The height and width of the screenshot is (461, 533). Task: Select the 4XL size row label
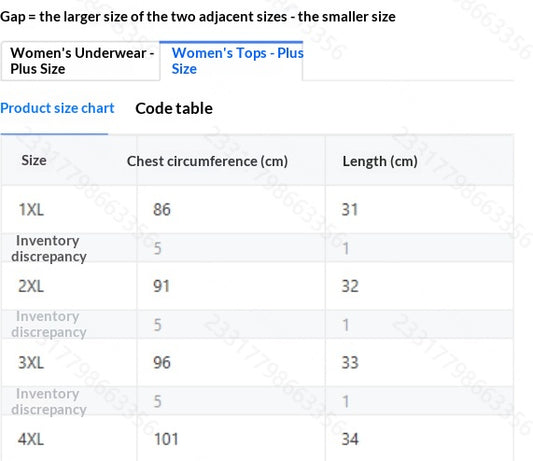pyautogui.click(x=31, y=439)
